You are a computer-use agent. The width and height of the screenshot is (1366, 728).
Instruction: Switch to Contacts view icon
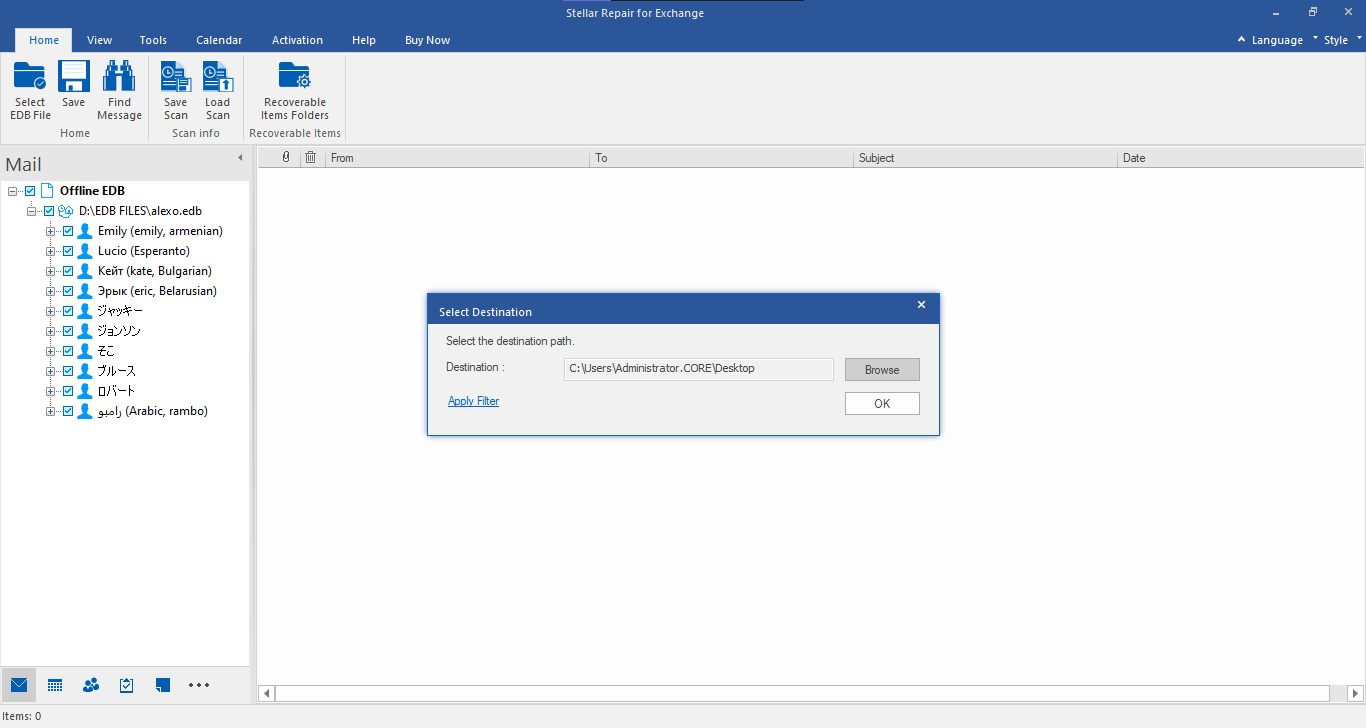91,685
